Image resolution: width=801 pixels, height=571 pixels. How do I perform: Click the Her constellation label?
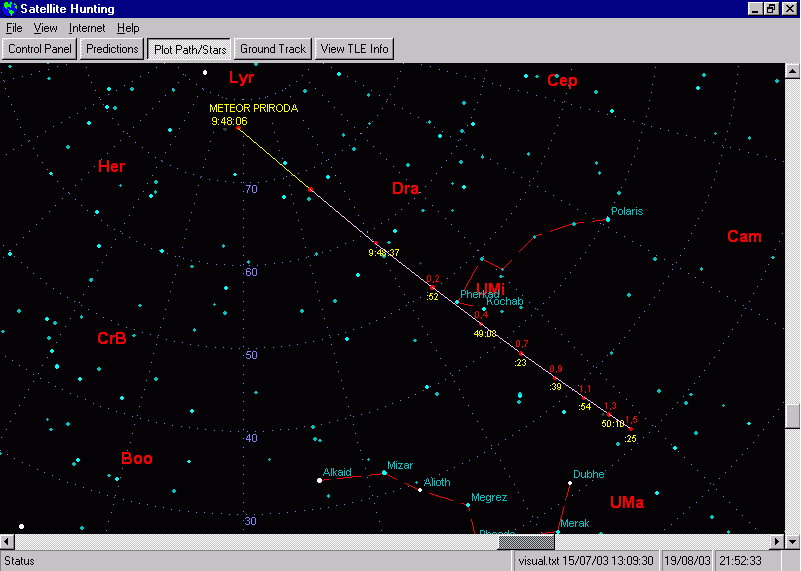(111, 166)
